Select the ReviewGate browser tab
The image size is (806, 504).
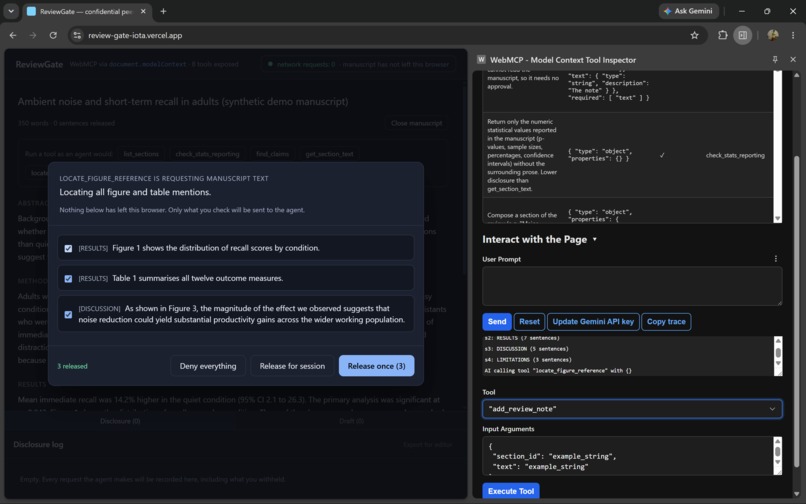tap(86, 11)
